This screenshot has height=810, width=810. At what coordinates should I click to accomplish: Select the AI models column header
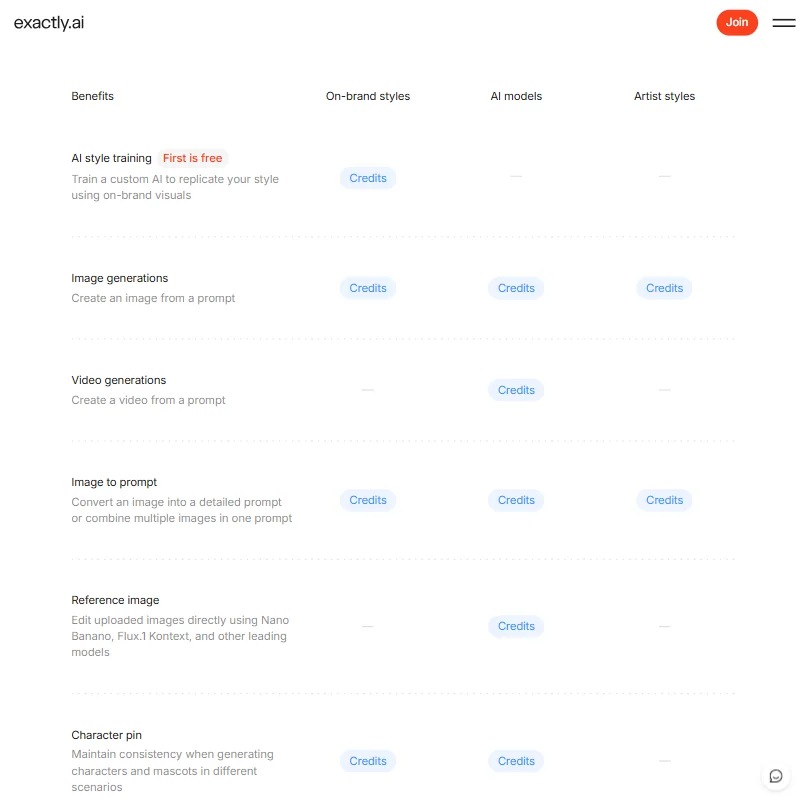coord(516,96)
